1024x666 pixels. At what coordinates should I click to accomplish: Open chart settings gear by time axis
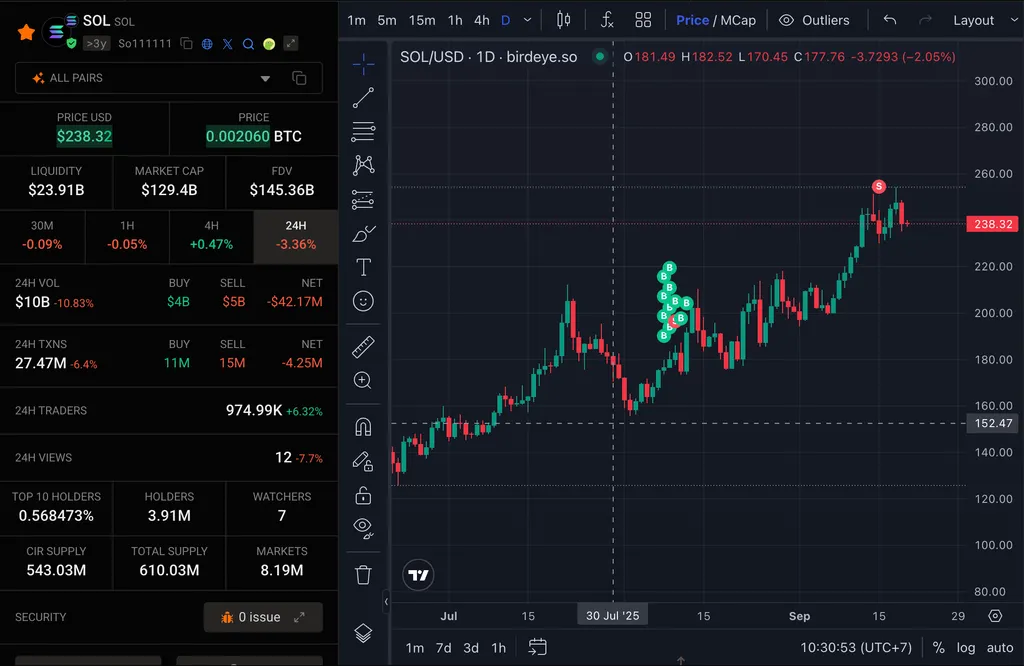coord(995,616)
